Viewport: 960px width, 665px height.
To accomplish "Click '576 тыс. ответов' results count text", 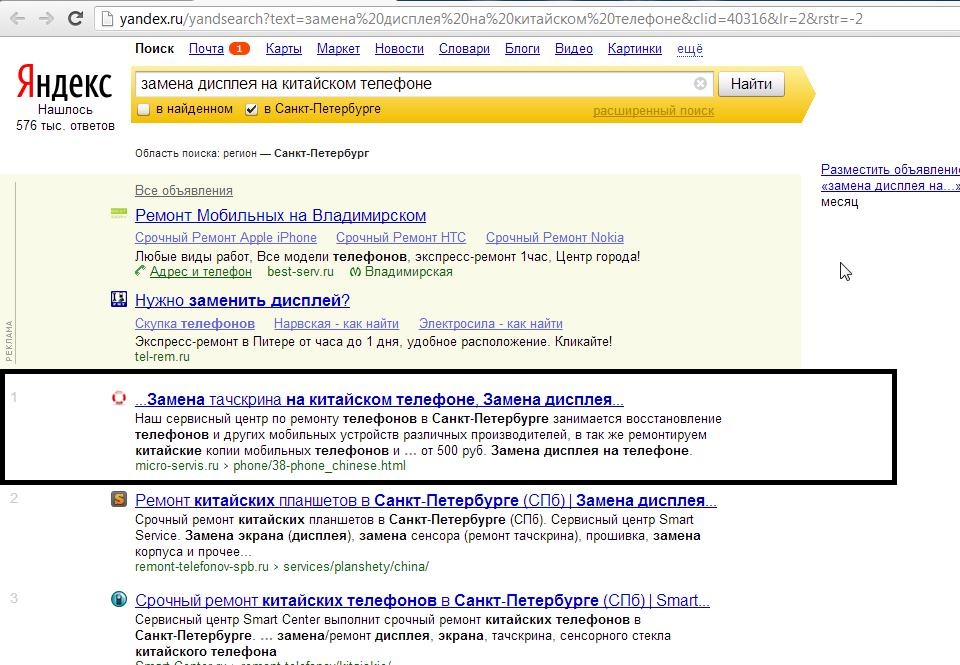I will coord(66,126).
